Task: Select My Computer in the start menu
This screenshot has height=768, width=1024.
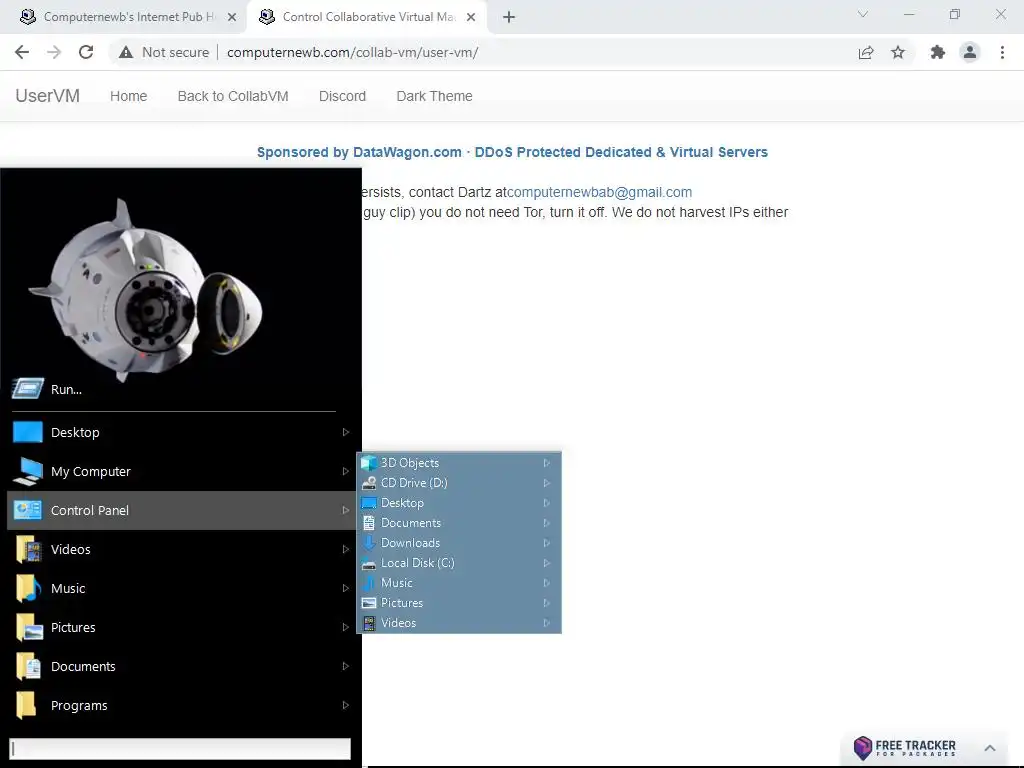Action: [x=182, y=472]
